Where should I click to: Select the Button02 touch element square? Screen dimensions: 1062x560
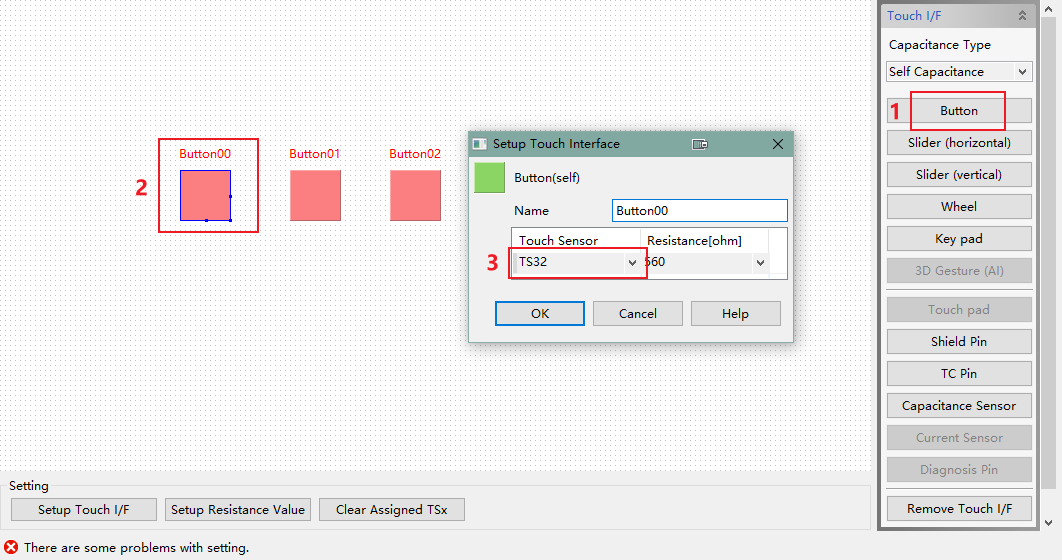pyautogui.click(x=415, y=195)
